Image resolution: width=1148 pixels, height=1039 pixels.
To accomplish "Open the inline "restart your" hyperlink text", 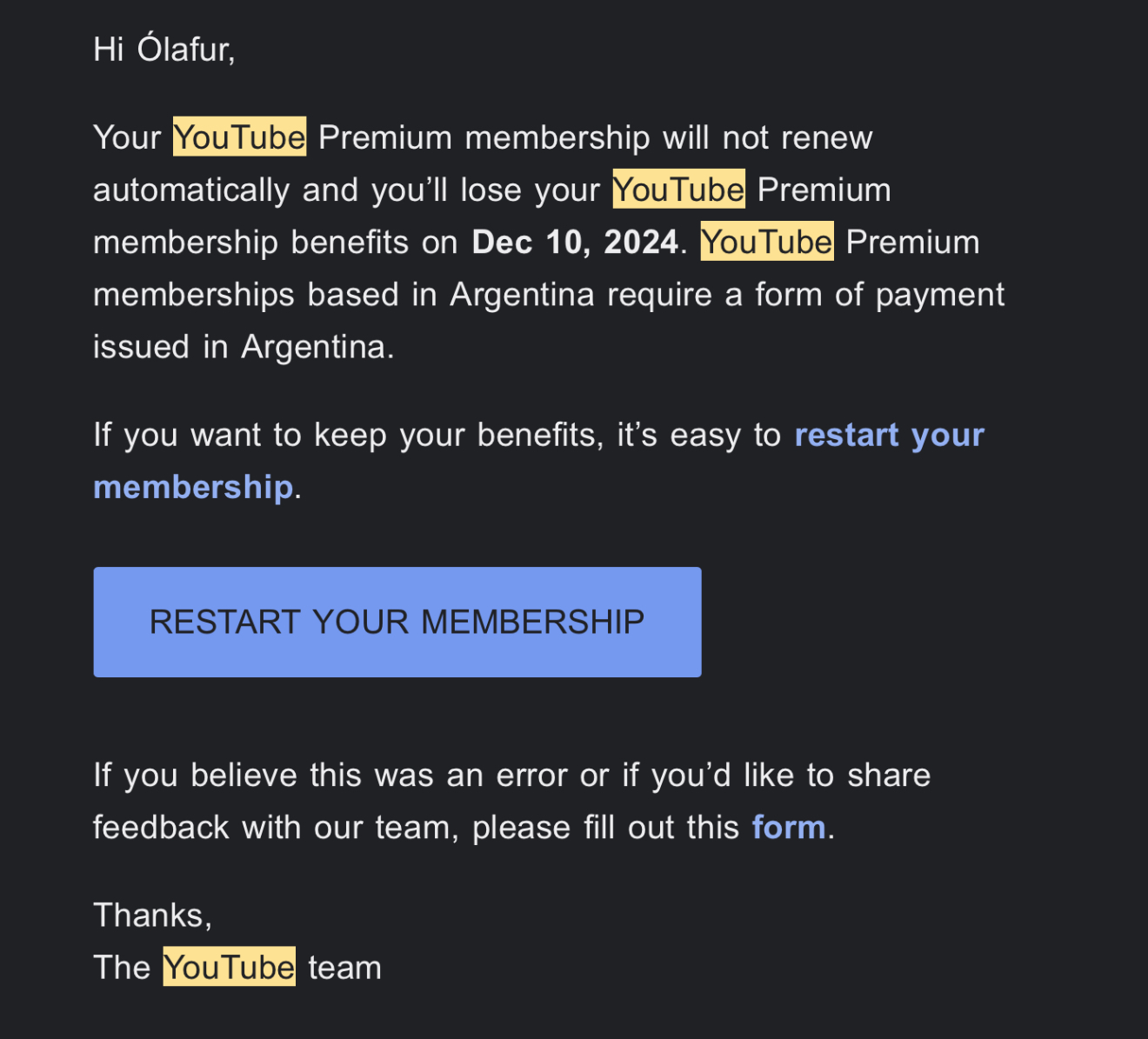I will point(889,435).
